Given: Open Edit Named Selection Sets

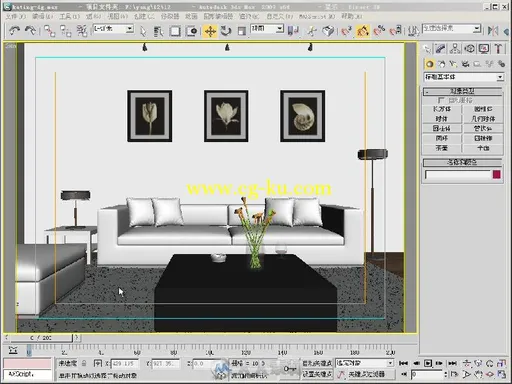Looking at the screenshot, I should [x=413, y=31].
